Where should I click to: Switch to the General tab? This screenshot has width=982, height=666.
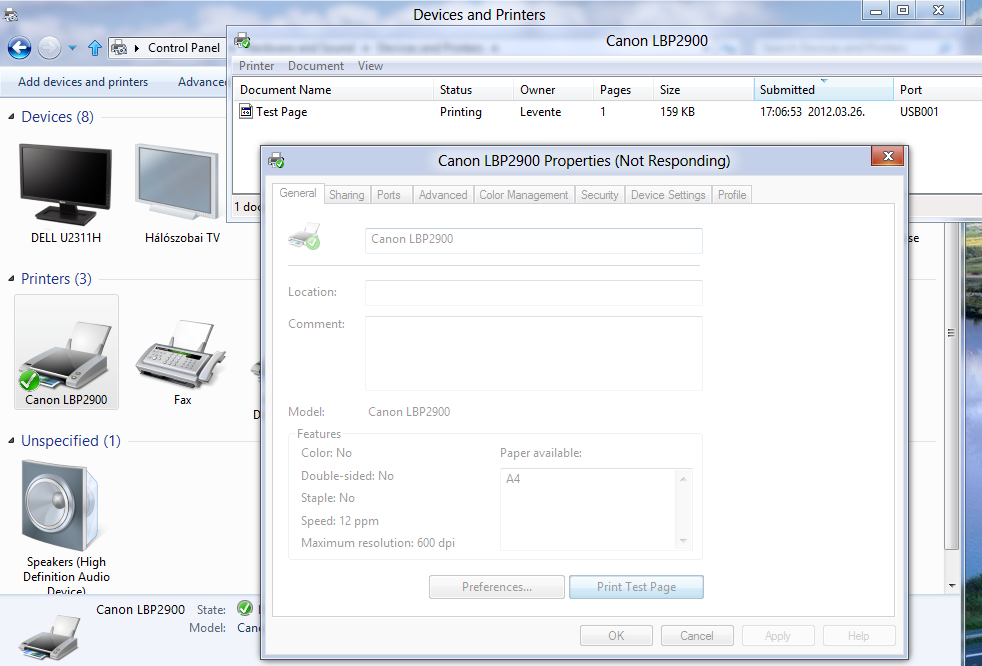tap(297, 193)
